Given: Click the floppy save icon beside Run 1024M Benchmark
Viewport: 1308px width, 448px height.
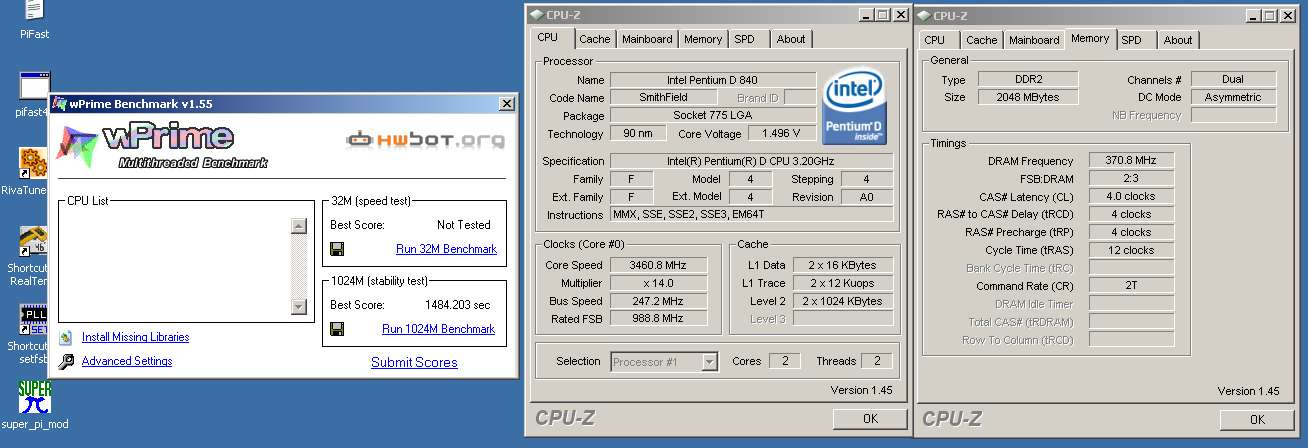Looking at the screenshot, I should coord(337,329).
